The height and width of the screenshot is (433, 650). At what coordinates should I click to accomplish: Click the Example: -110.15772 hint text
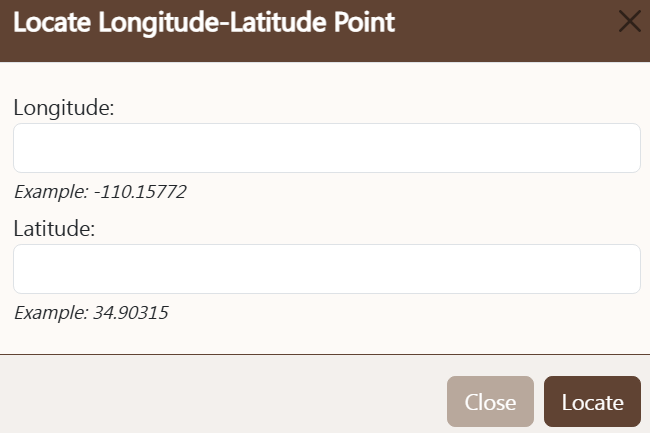[x=100, y=192]
